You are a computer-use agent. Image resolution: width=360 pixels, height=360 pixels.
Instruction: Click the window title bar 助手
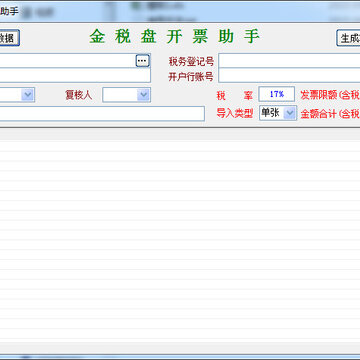point(9,11)
